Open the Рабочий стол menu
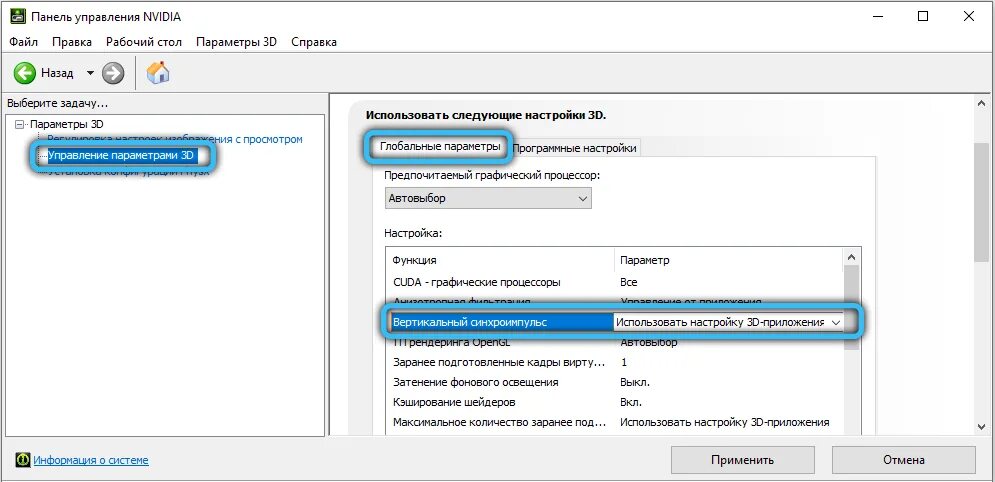 point(144,42)
